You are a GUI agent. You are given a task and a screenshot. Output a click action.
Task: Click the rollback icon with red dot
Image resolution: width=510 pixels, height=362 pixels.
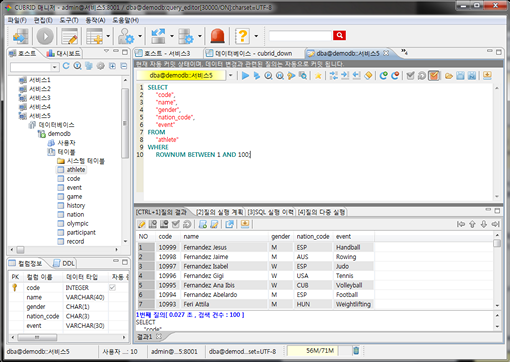point(395,76)
